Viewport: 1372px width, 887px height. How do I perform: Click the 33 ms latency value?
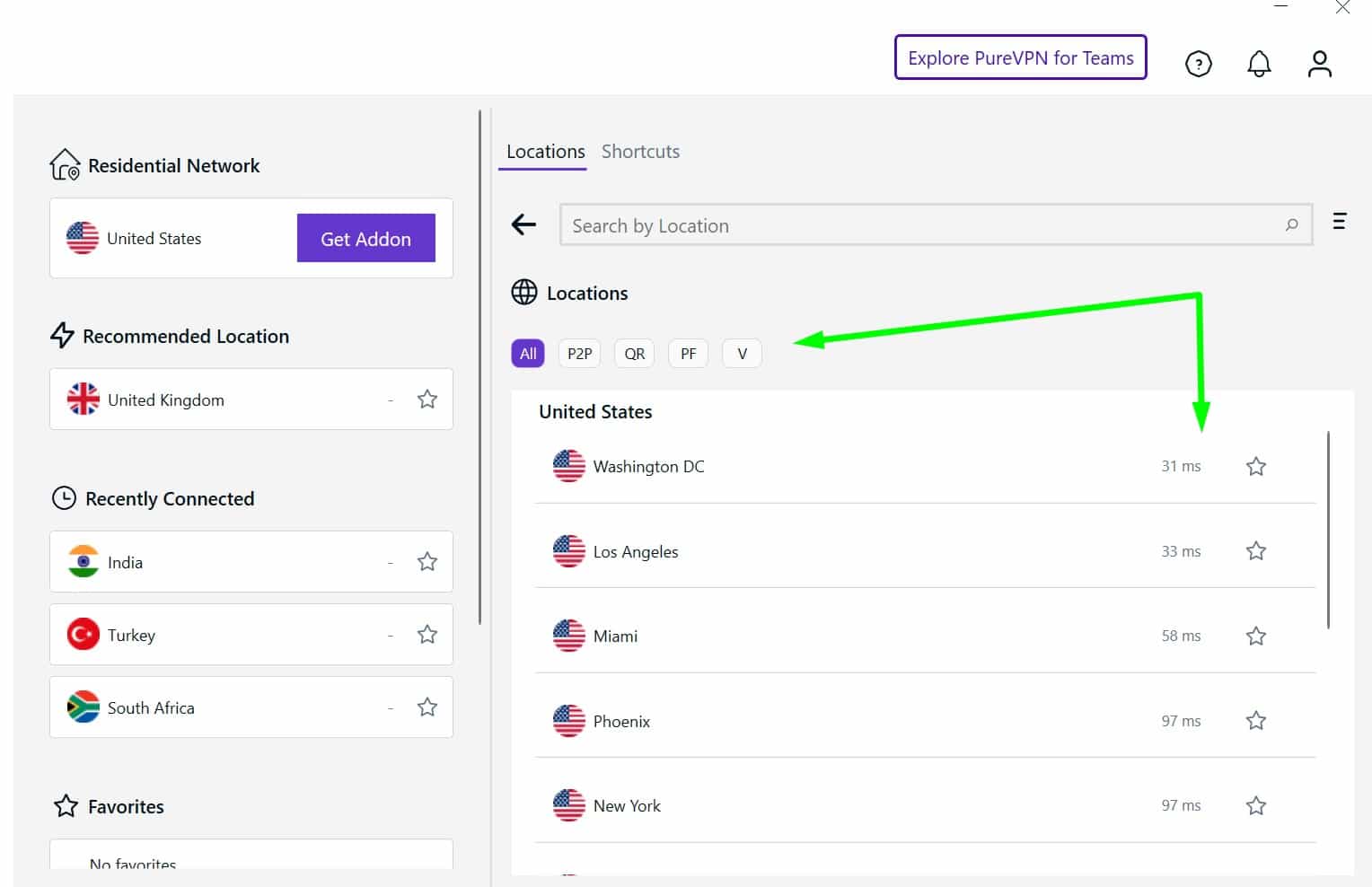coord(1181,551)
